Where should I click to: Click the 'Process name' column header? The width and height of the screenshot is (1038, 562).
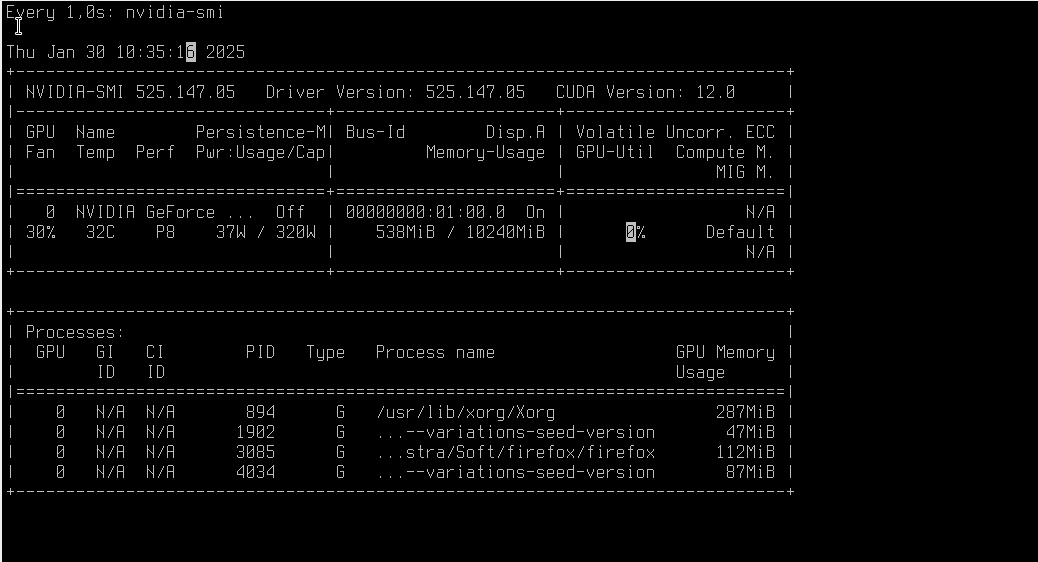(x=435, y=352)
